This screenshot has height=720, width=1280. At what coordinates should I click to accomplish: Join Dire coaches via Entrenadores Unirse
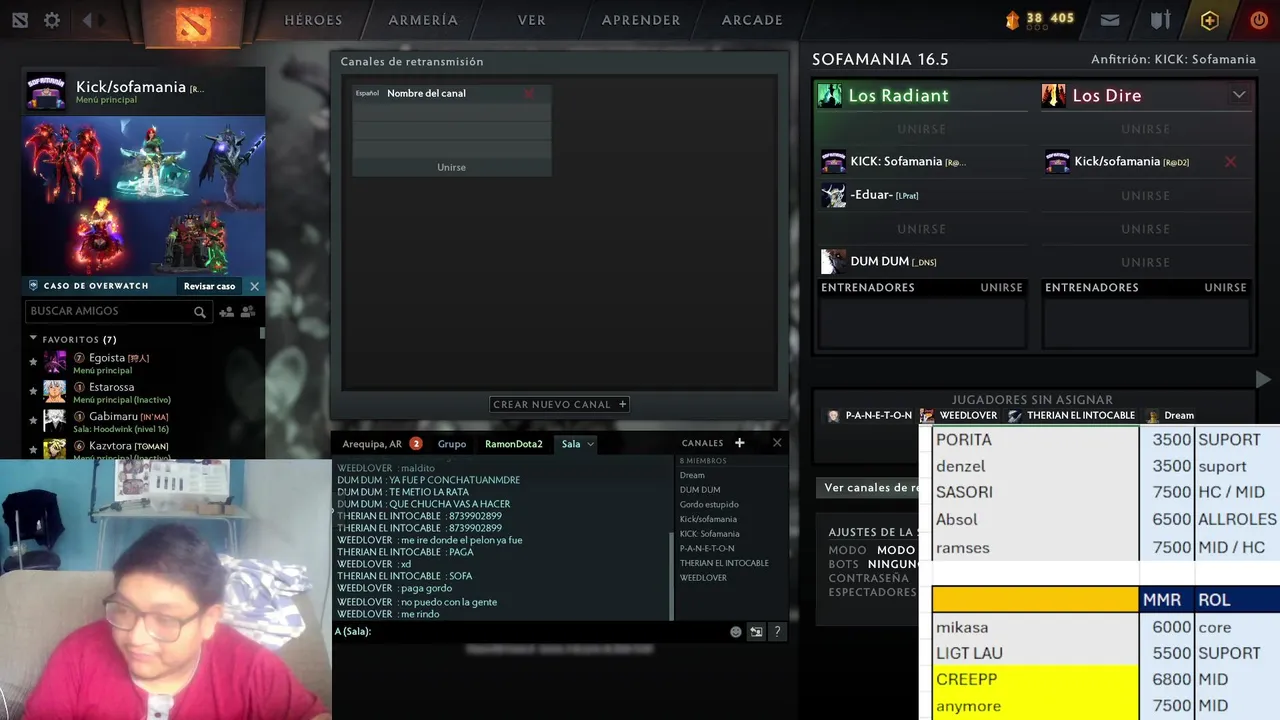(1225, 288)
